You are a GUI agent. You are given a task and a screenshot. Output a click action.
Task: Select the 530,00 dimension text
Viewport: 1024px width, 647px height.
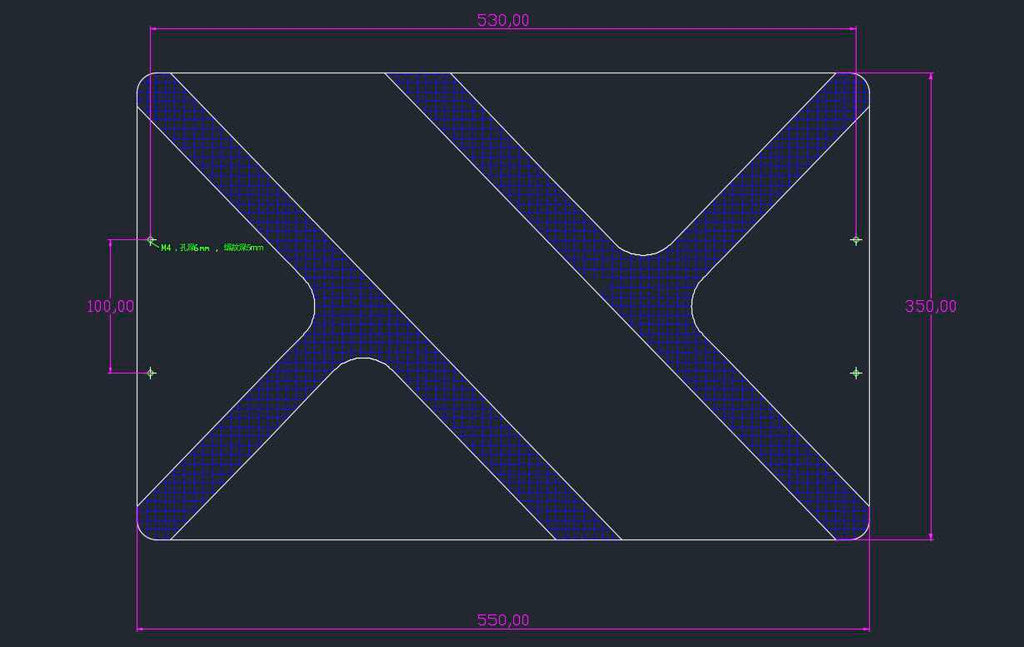click(503, 20)
